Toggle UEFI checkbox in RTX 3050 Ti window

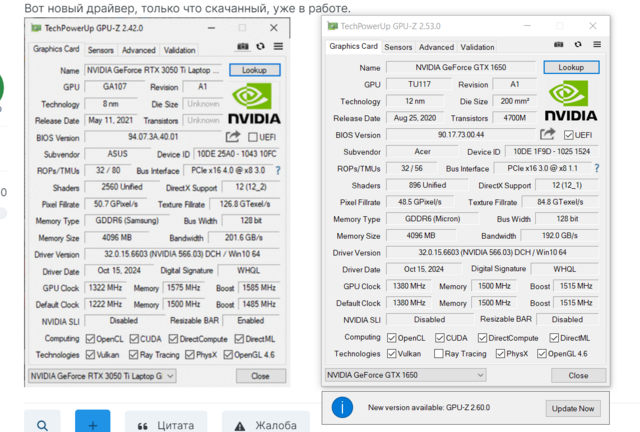point(252,137)
